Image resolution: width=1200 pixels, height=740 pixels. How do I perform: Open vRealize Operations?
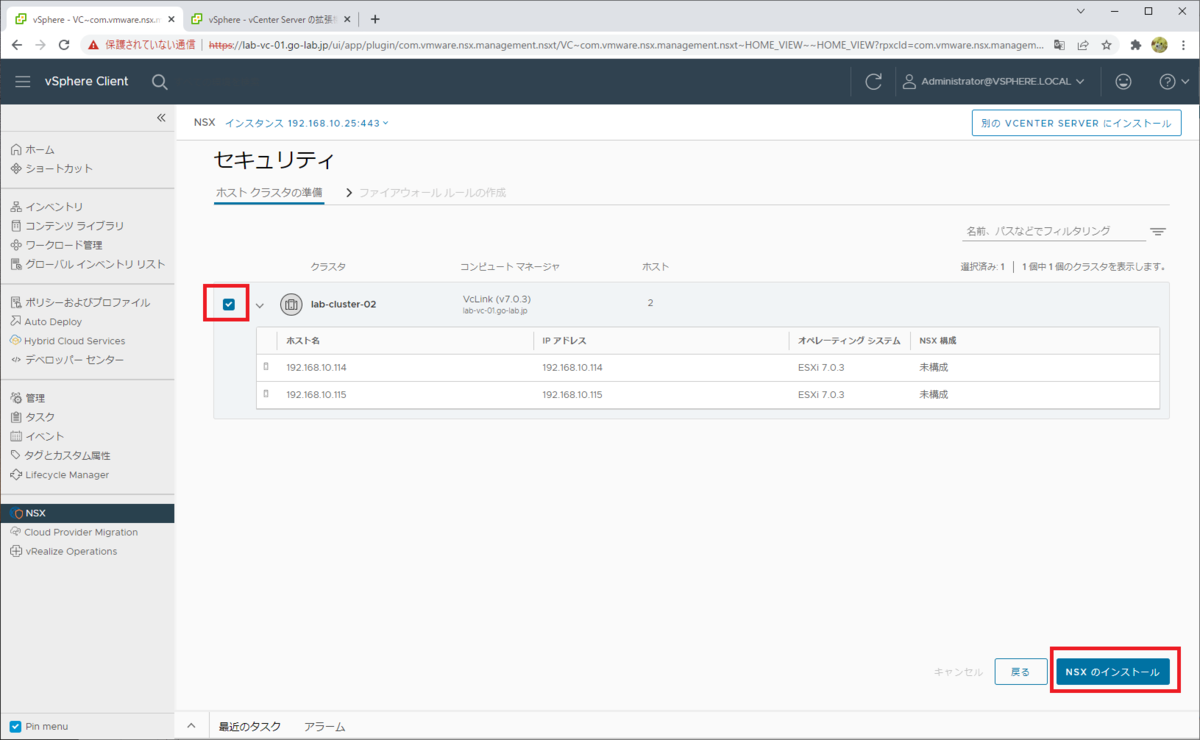63,551
